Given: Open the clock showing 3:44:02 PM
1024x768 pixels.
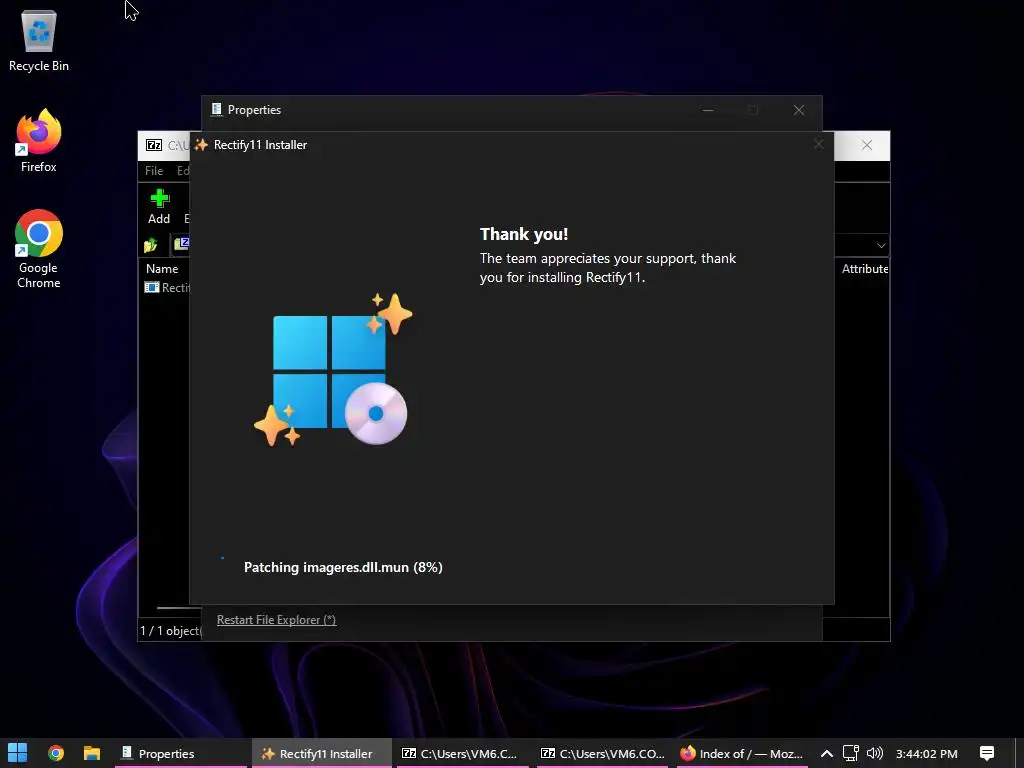Looking at the screenshot, I should click(927, 754).
